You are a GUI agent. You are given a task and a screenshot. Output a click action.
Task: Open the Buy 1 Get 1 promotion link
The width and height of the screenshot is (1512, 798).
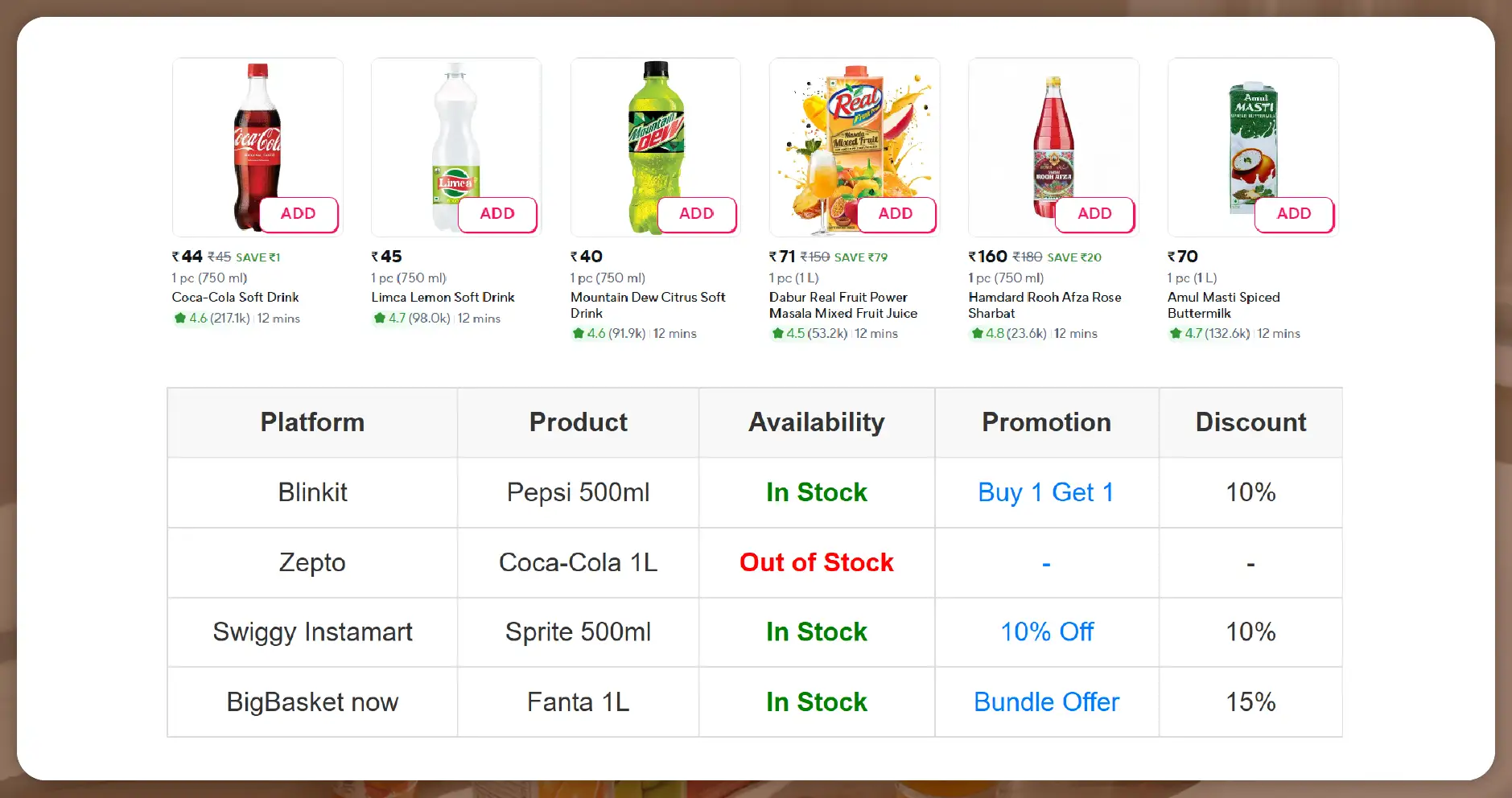(1045, 492)
